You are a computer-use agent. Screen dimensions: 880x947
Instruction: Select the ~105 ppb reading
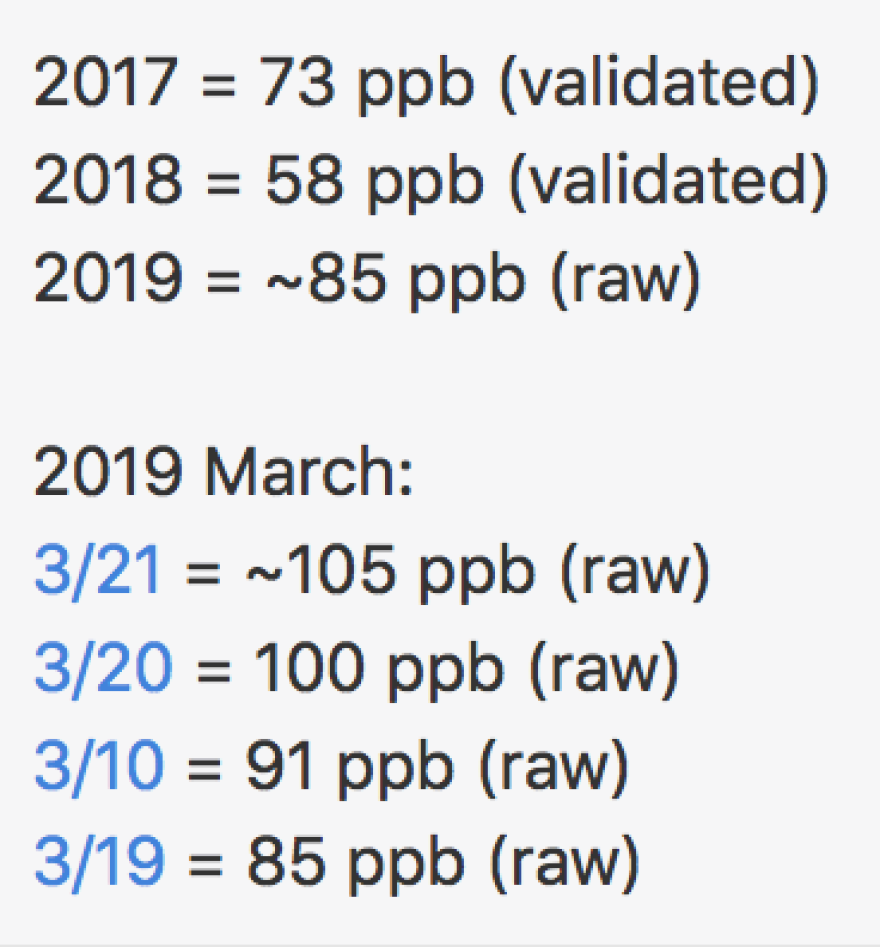[390, 573]
